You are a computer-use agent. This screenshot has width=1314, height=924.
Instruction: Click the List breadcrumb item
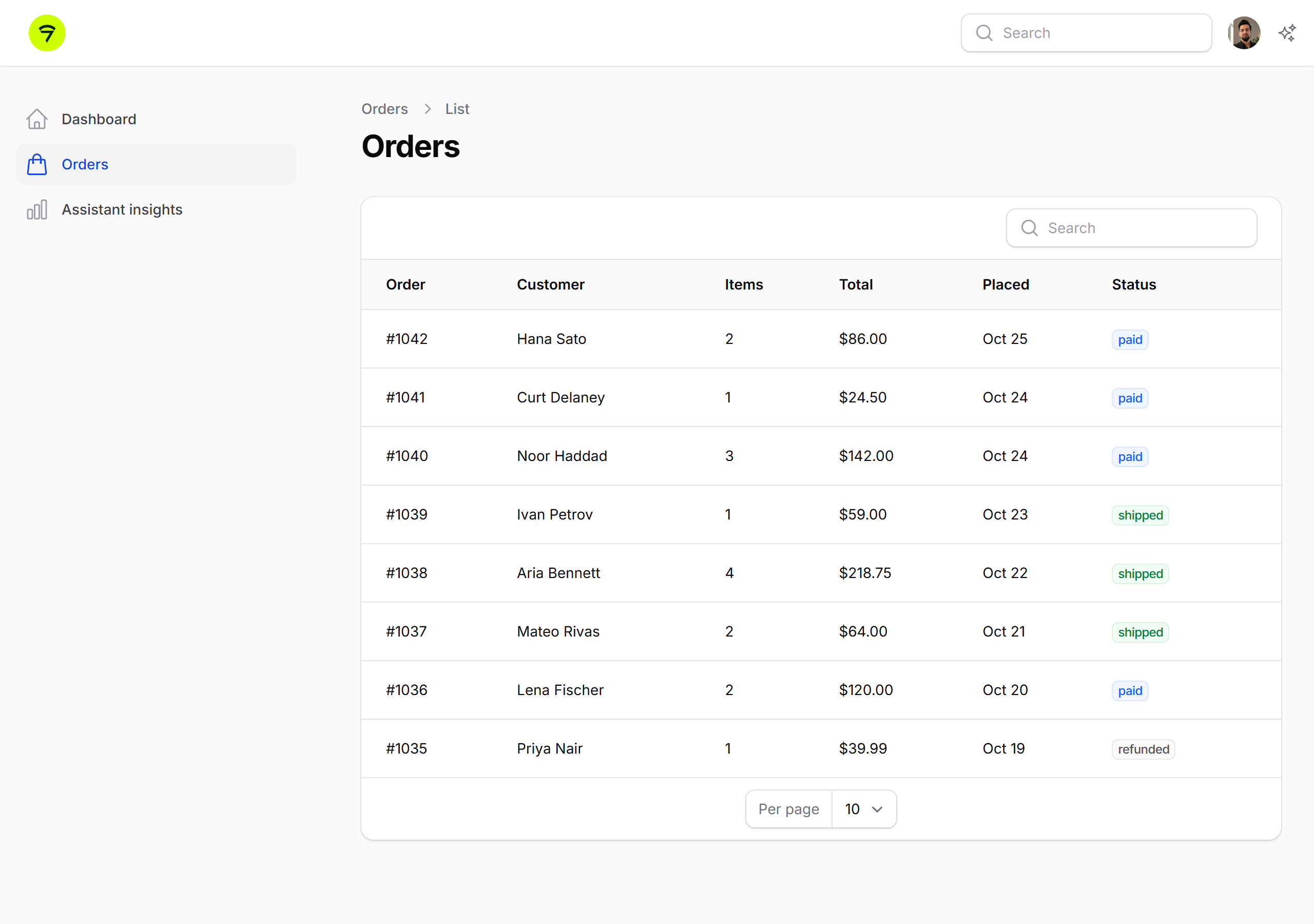(x=457, y=109)
